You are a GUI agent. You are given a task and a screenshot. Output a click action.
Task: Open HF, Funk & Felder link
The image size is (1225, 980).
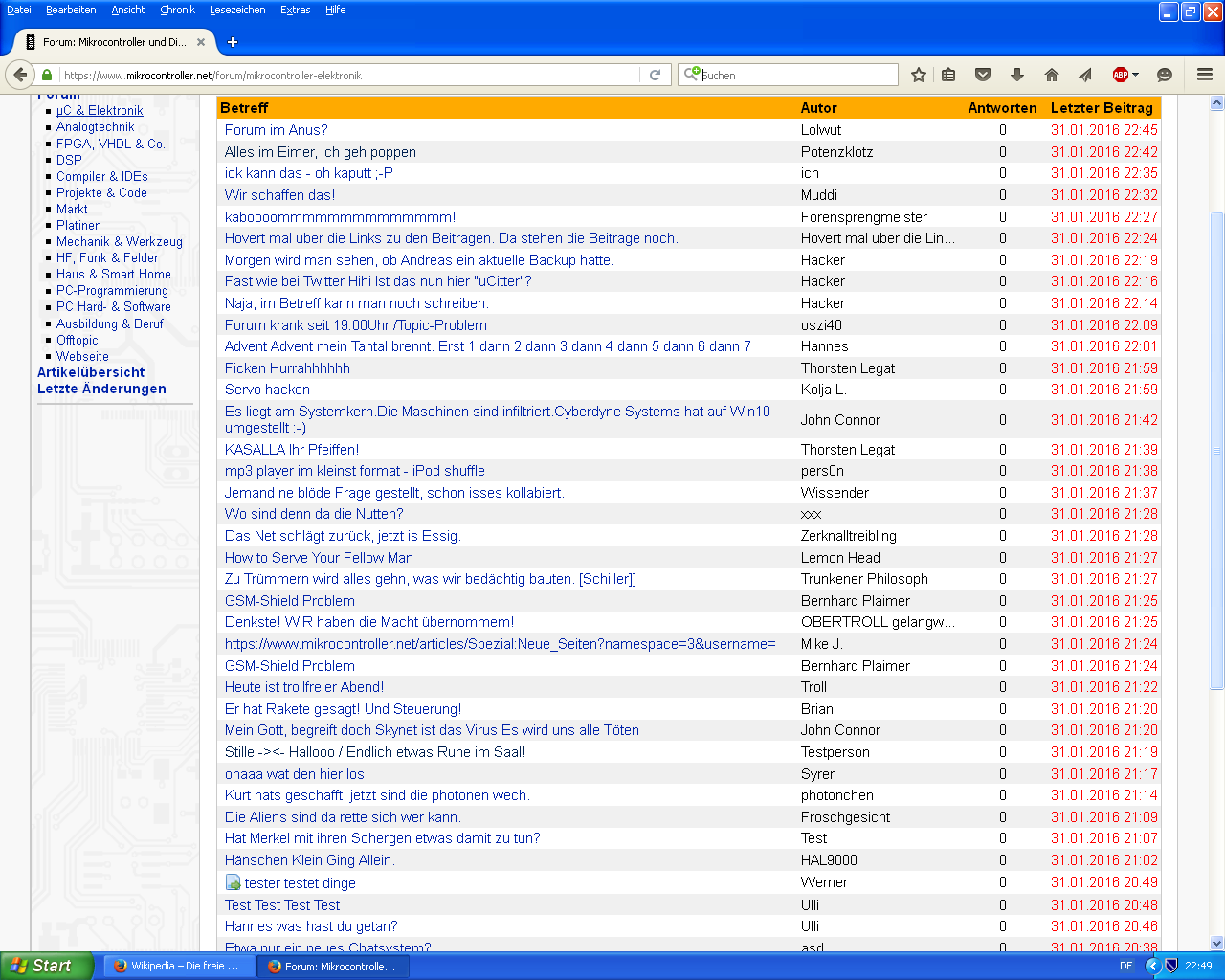107,257
